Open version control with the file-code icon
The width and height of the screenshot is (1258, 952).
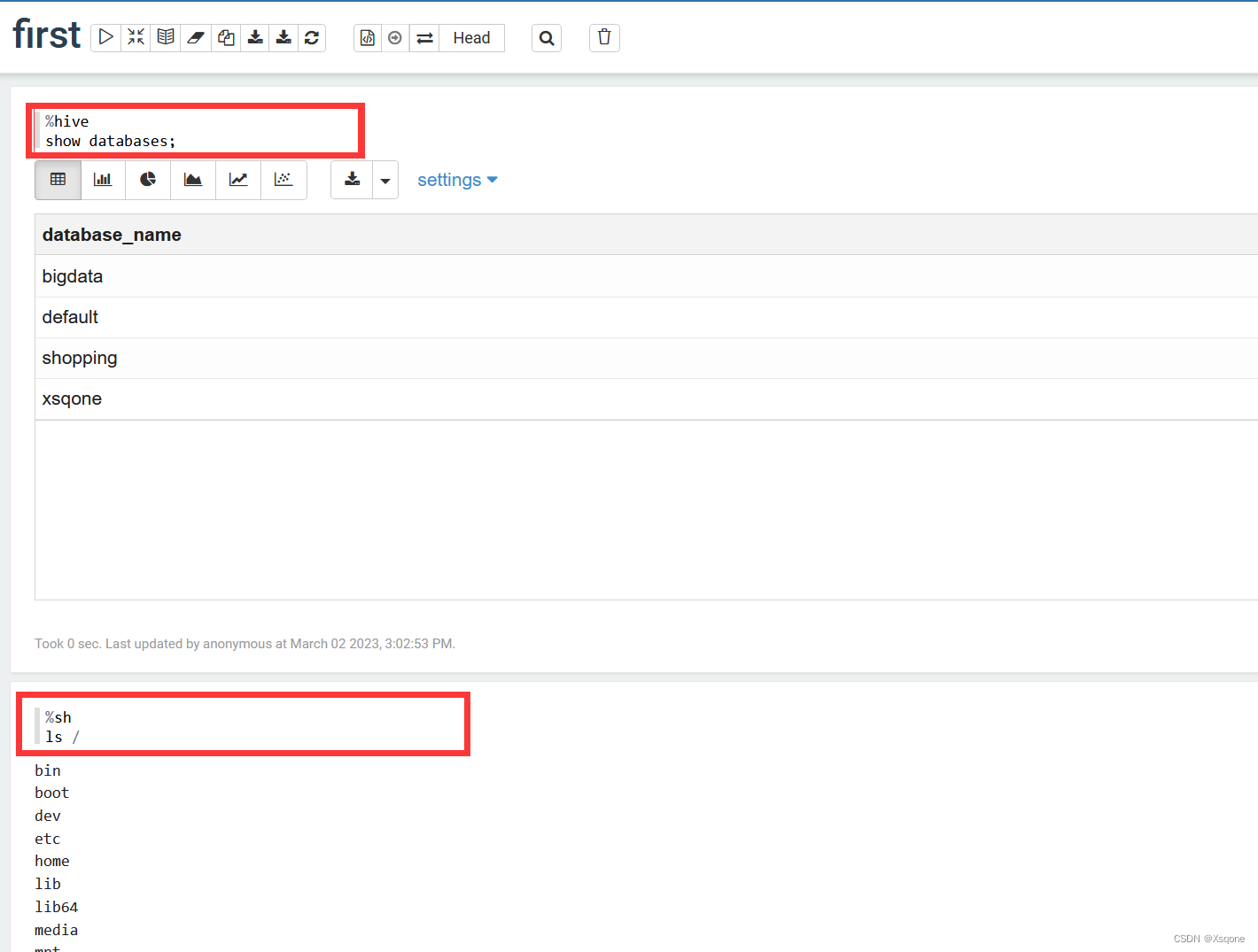tap(368, 37)
